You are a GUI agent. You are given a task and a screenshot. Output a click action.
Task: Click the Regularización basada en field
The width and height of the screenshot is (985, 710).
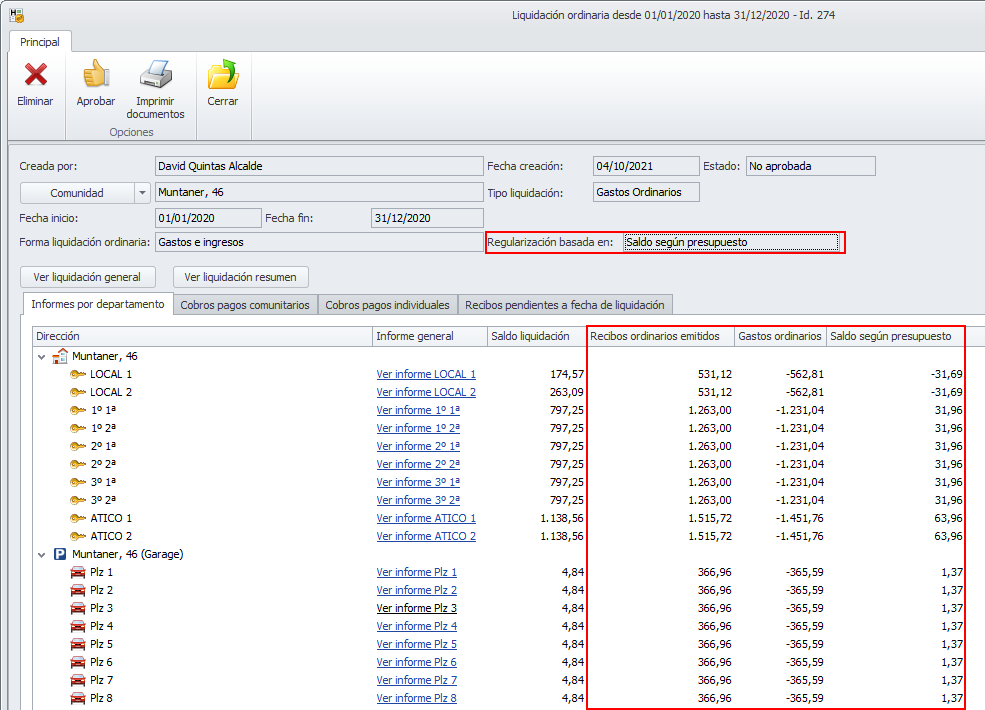(730, 242)
